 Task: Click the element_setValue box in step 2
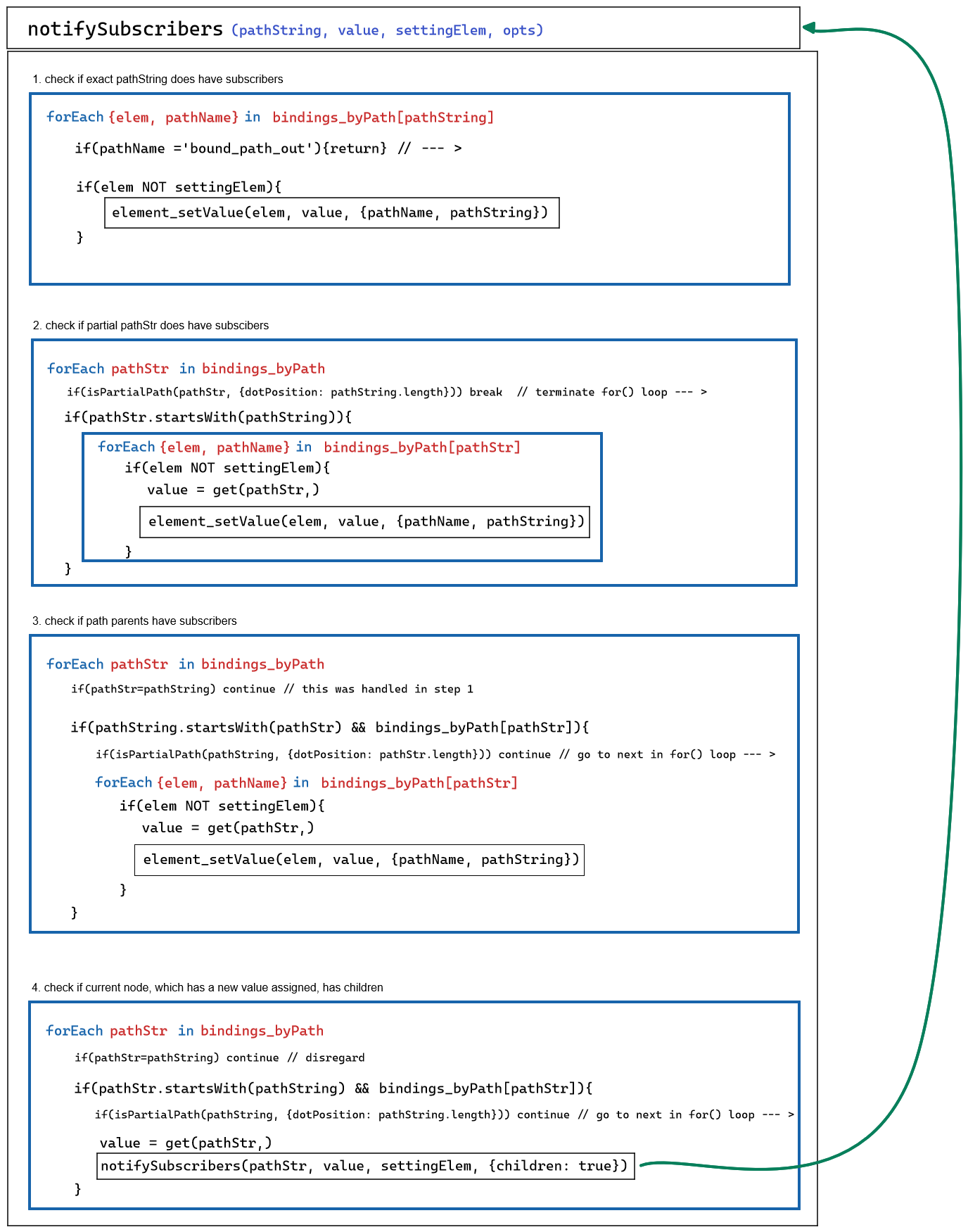point(365,522)
